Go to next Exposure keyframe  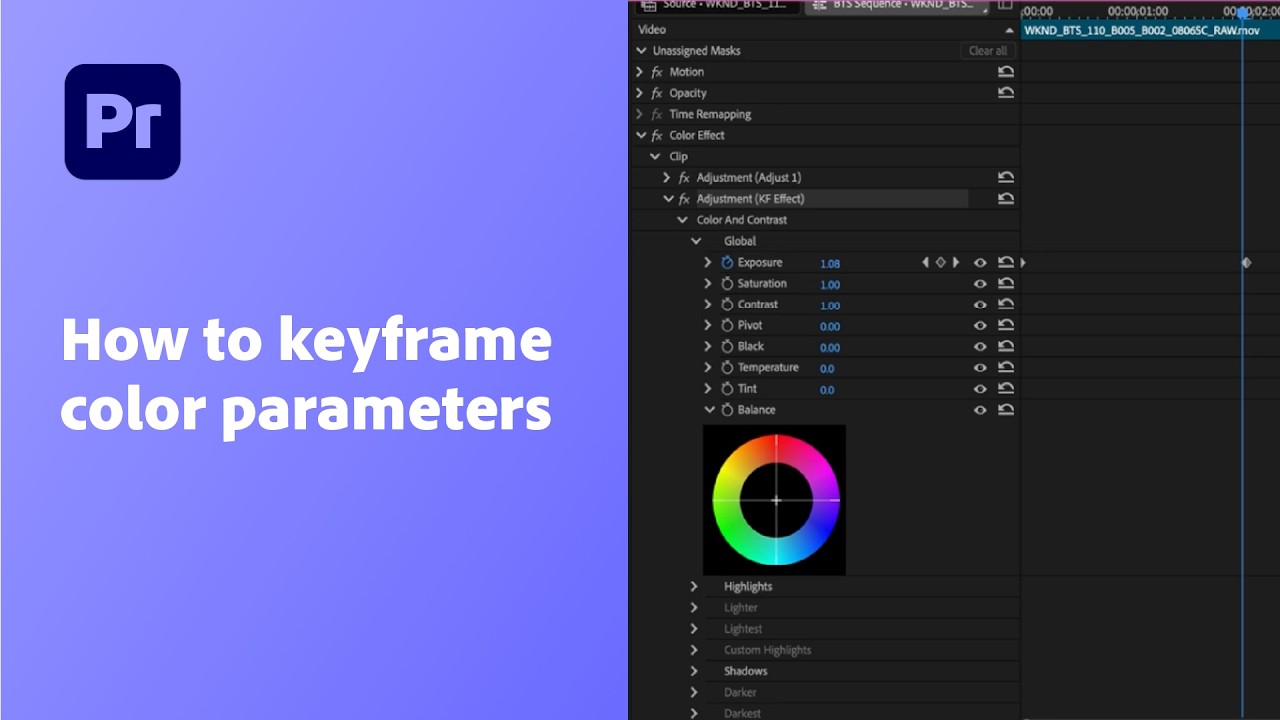956,263
